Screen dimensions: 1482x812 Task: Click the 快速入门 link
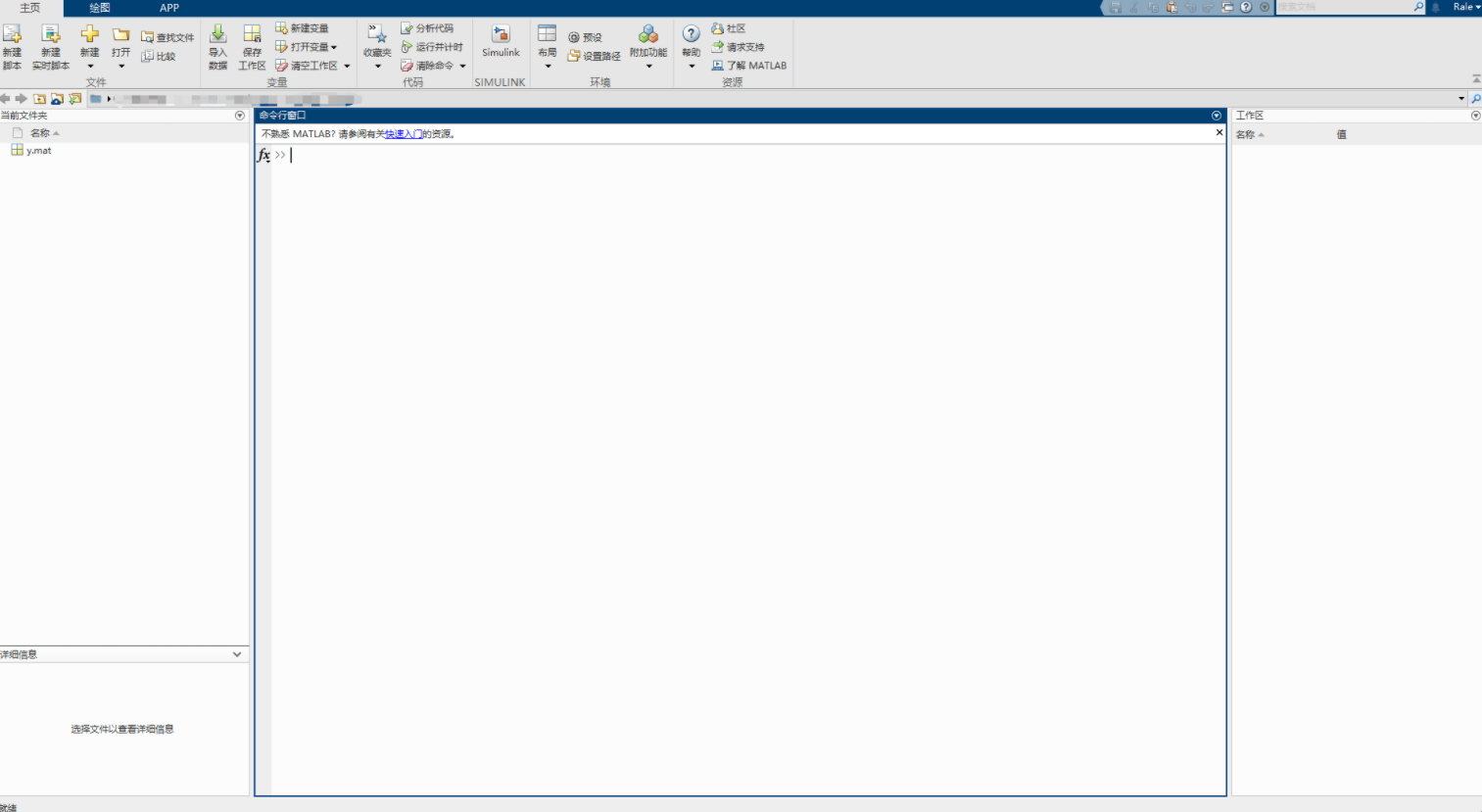coord(404,134)
